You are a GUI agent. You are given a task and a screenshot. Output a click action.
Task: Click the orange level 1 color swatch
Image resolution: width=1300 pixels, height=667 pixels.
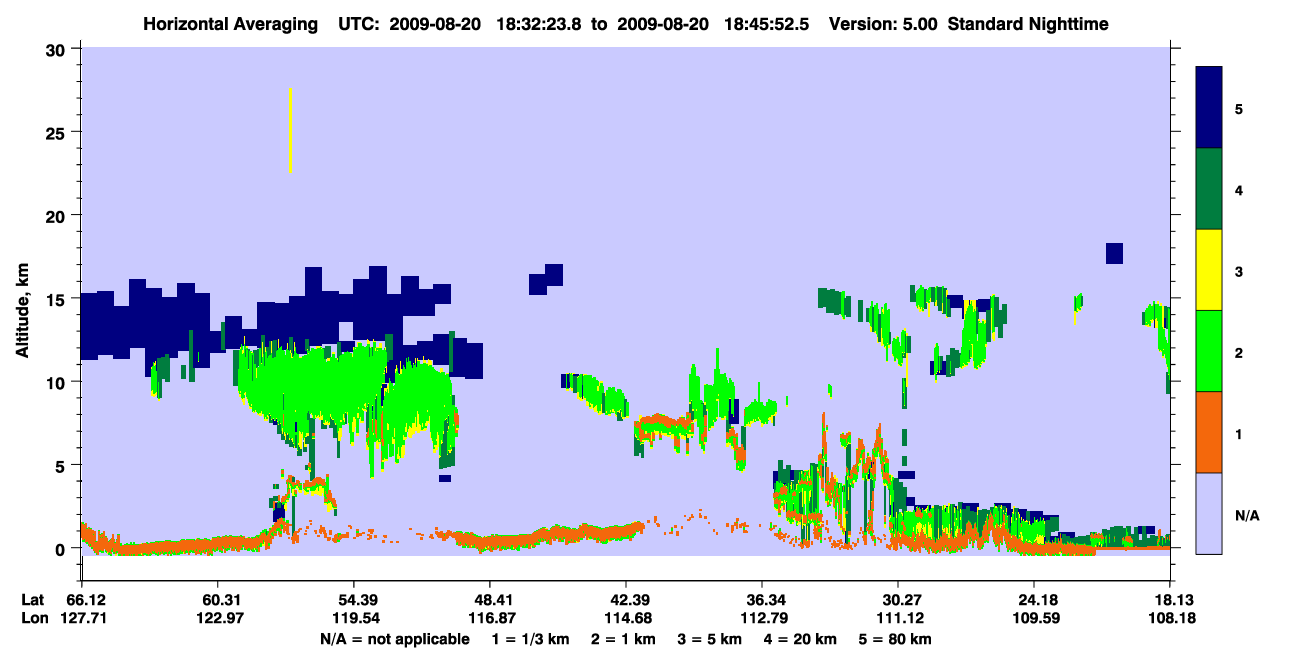click(x=1210, y=432)
